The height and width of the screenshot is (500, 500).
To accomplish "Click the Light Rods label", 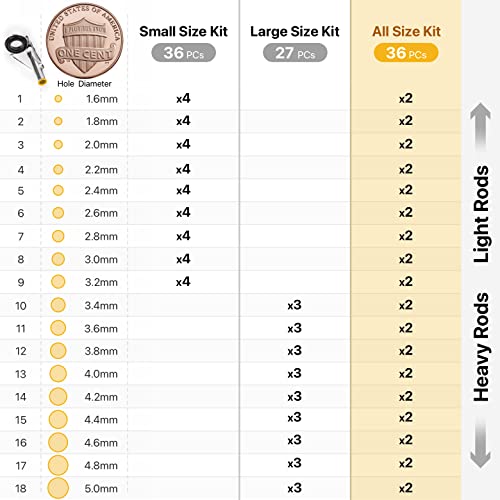I will click(x=481, y=214).
